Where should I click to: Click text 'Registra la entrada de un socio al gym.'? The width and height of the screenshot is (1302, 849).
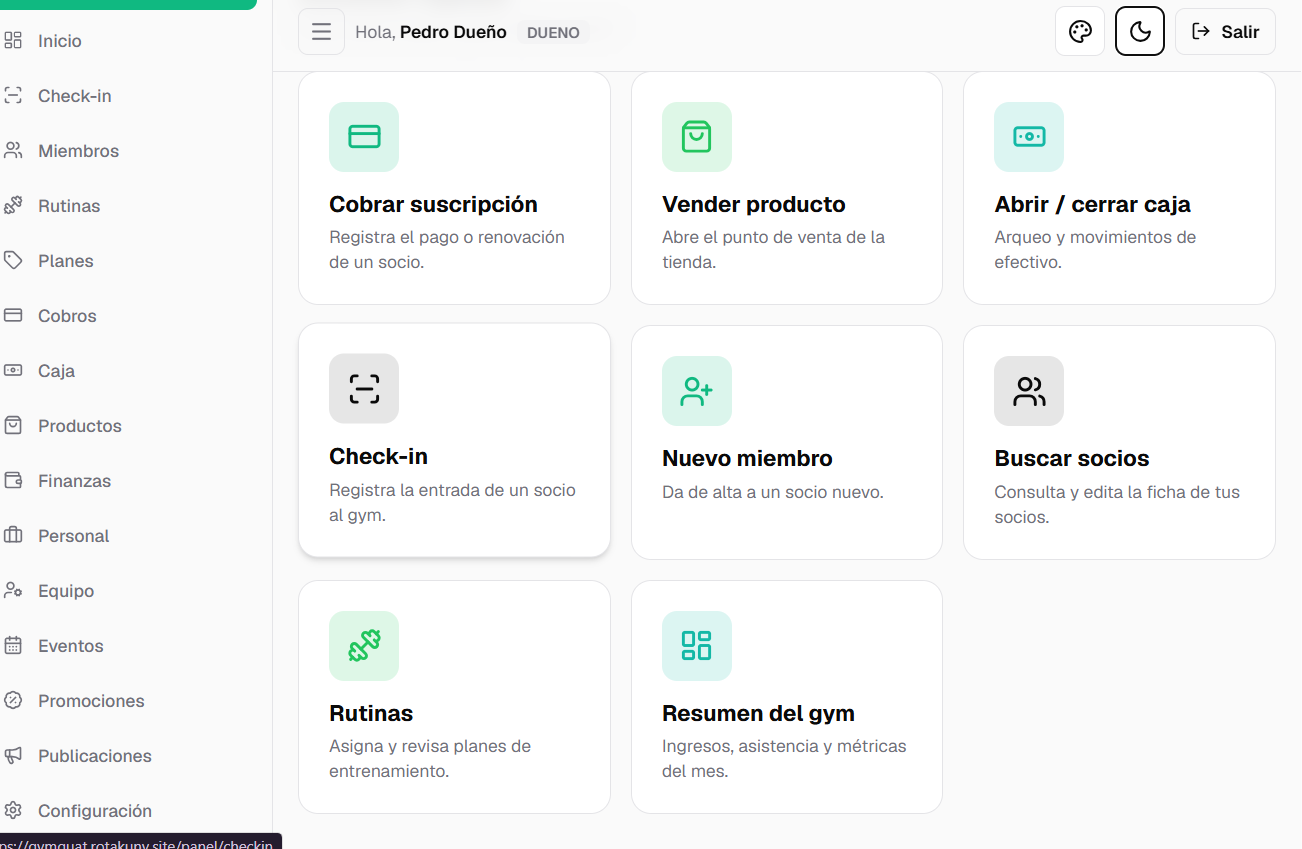453,503
